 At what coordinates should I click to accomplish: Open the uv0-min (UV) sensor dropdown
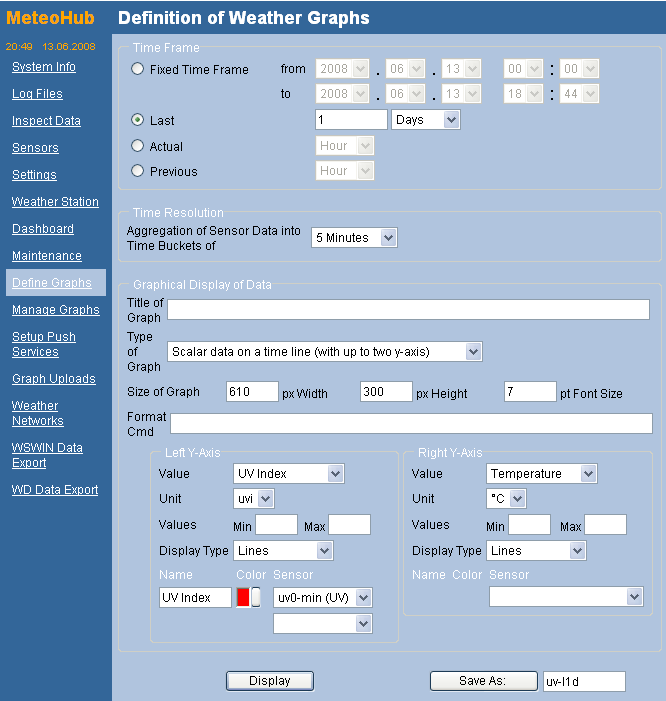click(322, 597)
